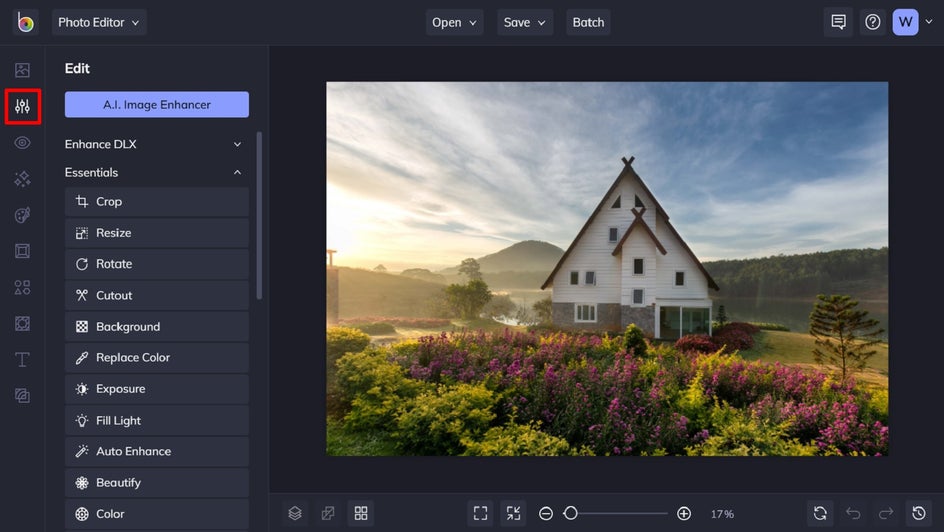The image size is (944, 532).
Task: Select the Edit sliders sidebar icon
Action: pos(22,107)
